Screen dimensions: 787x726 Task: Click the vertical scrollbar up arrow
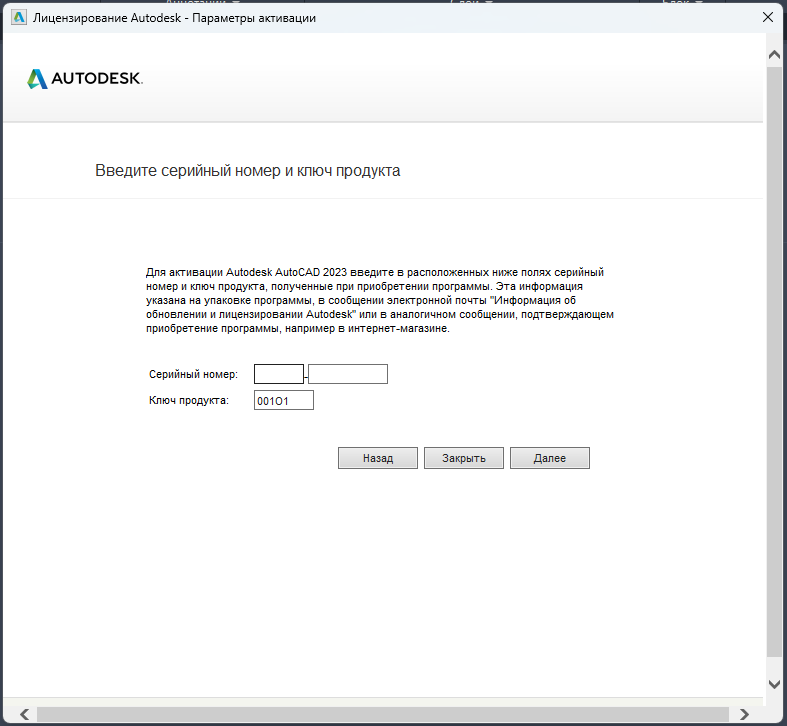pyautogui.click(x=774, y=54)
